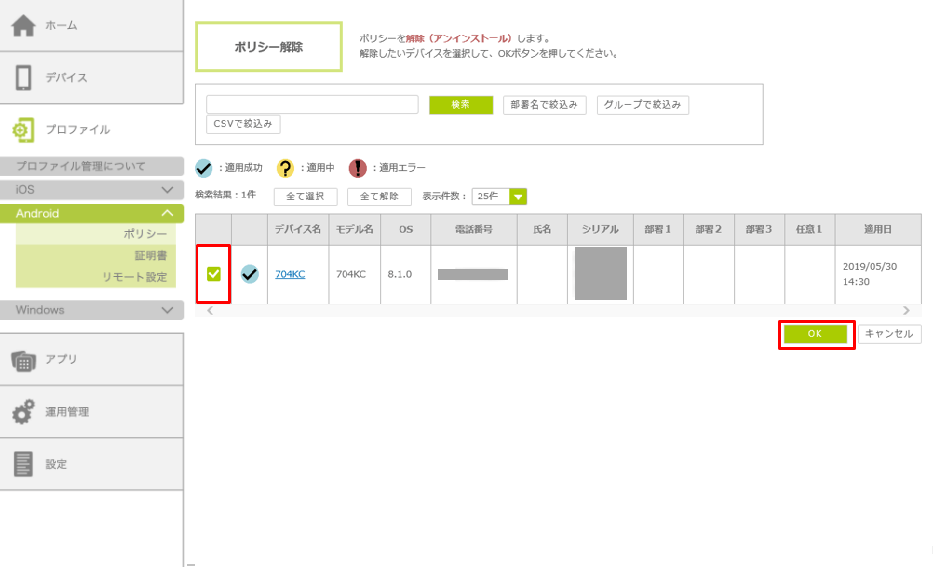
Task: Select リモート設定 under Android
Action: (x=134, y=277)
